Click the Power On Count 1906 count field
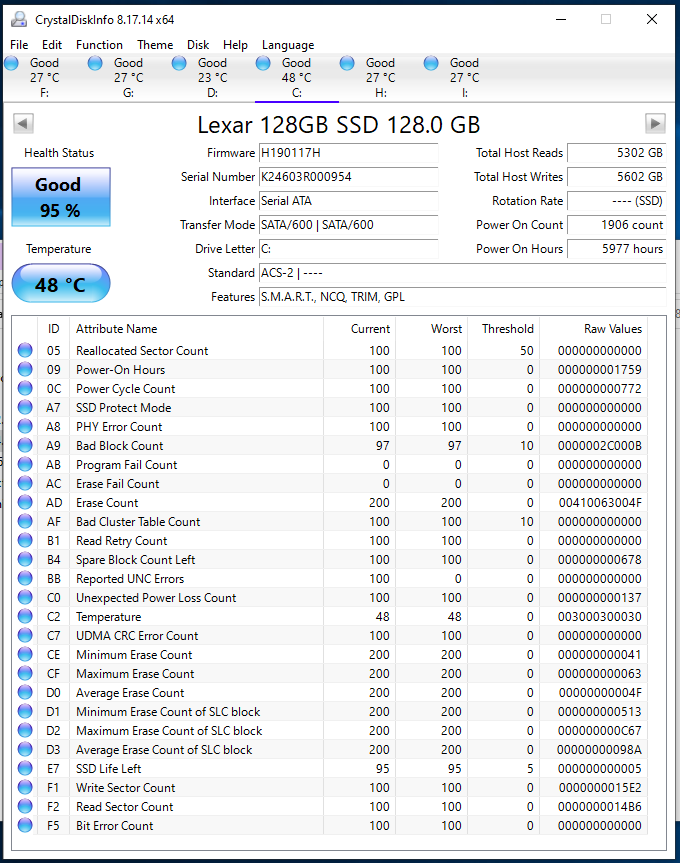The width and height of the screenshot is (680, 863). pyautogui.click(x=617, y=225)
